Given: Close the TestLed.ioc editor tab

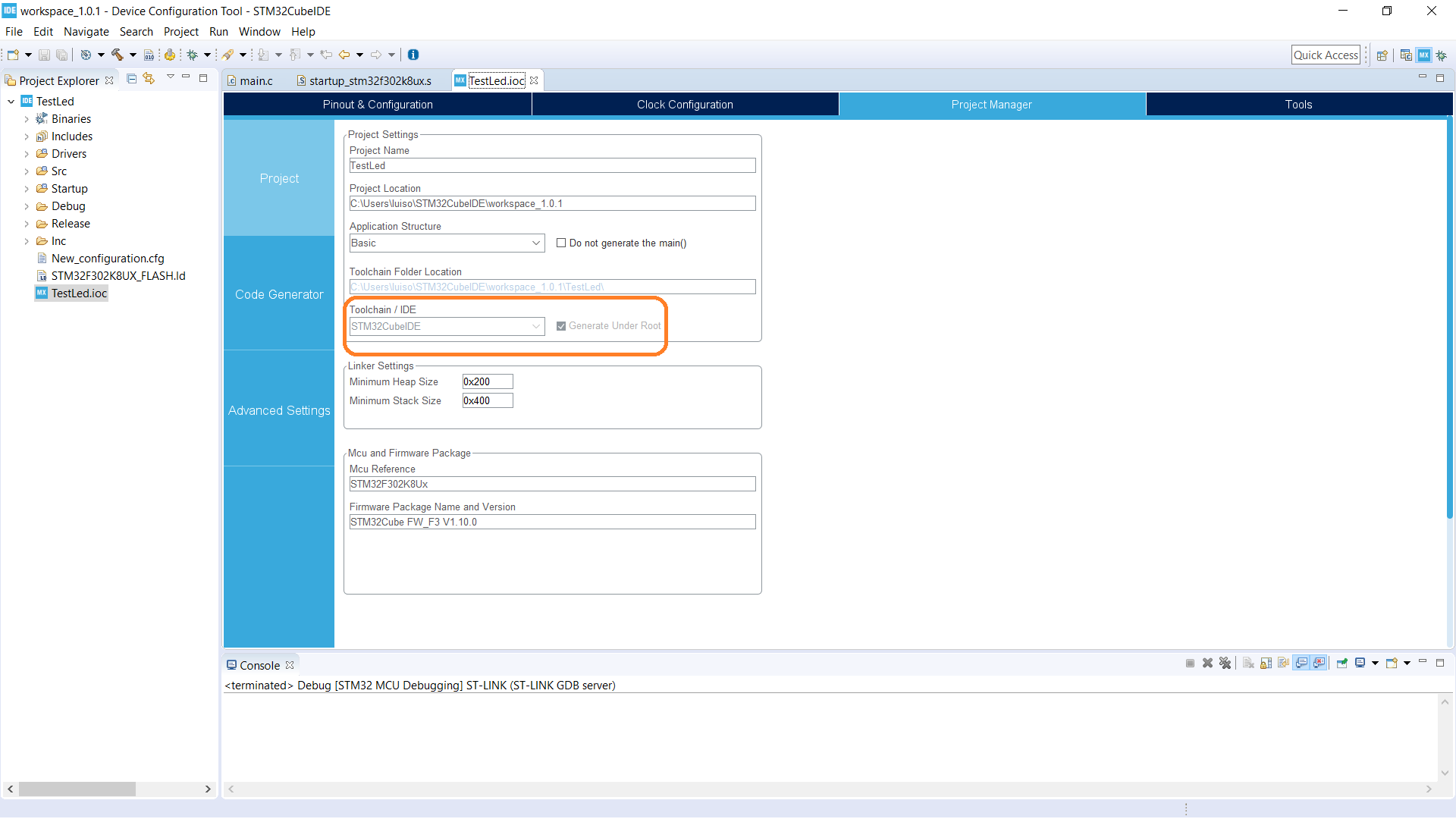Looking at the screenshot, I should [x=534, y=80].
